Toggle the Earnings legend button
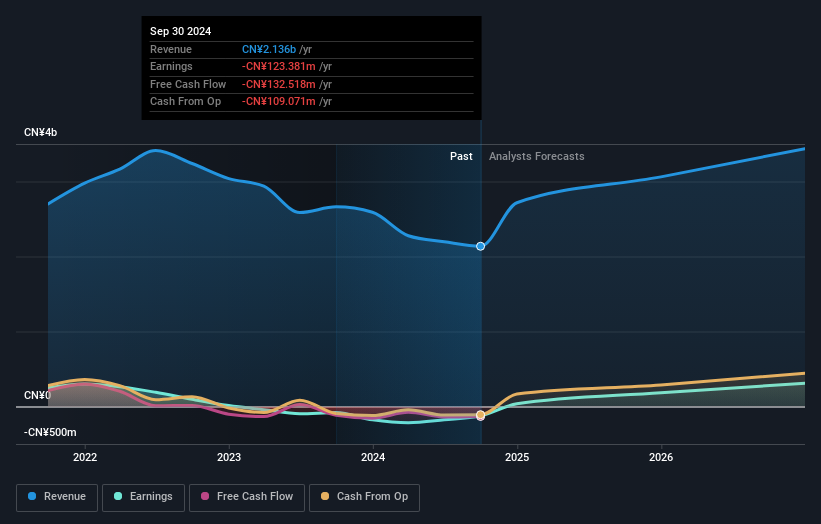Screen dimensions: 821x524 (x=143, y=497)
